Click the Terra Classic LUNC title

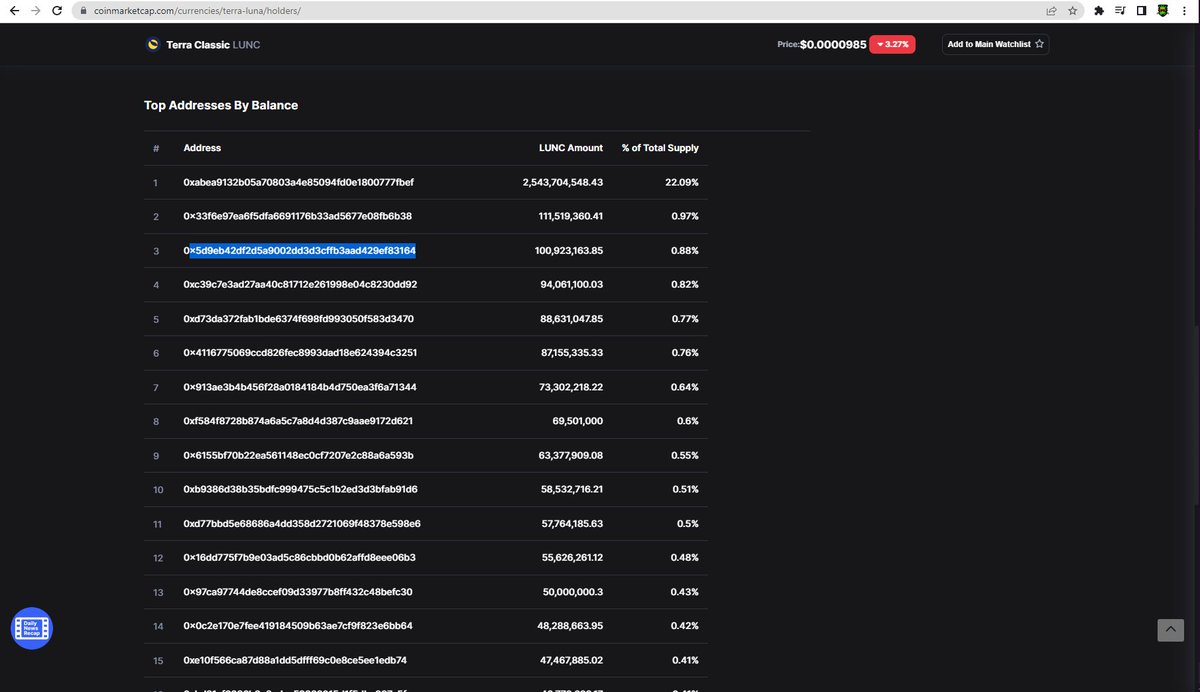214,45
